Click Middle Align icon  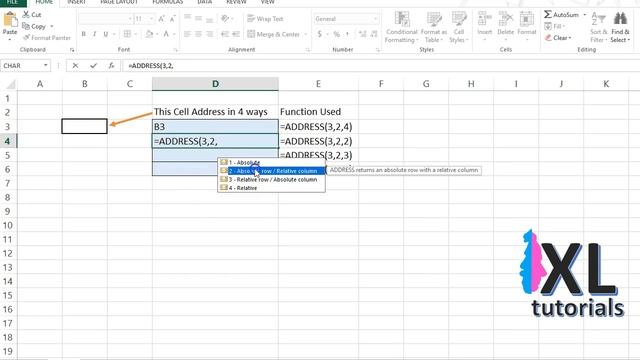tap(198, 18)
